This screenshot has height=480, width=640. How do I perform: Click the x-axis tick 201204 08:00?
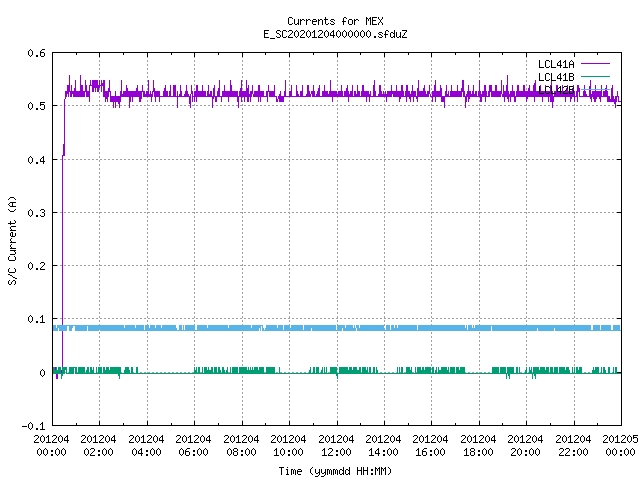click(241, 445)
